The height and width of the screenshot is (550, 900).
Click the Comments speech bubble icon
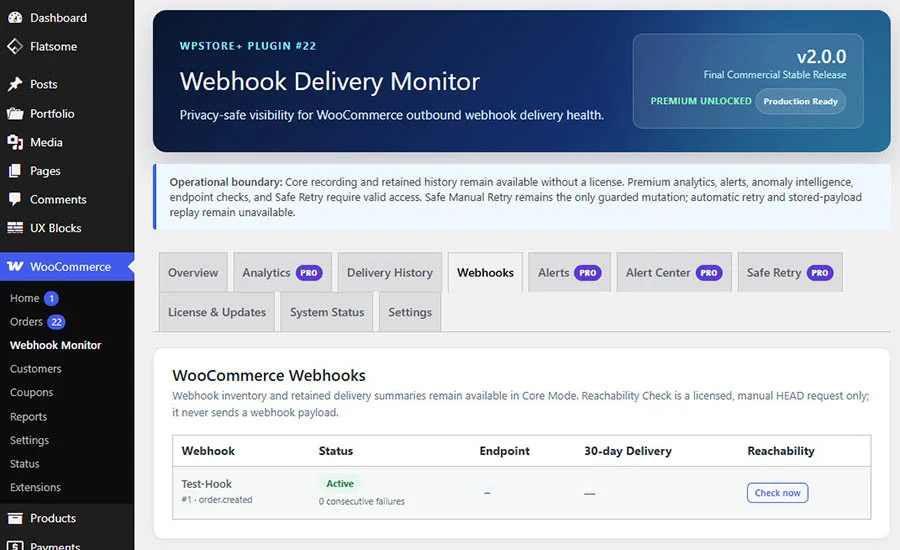point(15,199)
